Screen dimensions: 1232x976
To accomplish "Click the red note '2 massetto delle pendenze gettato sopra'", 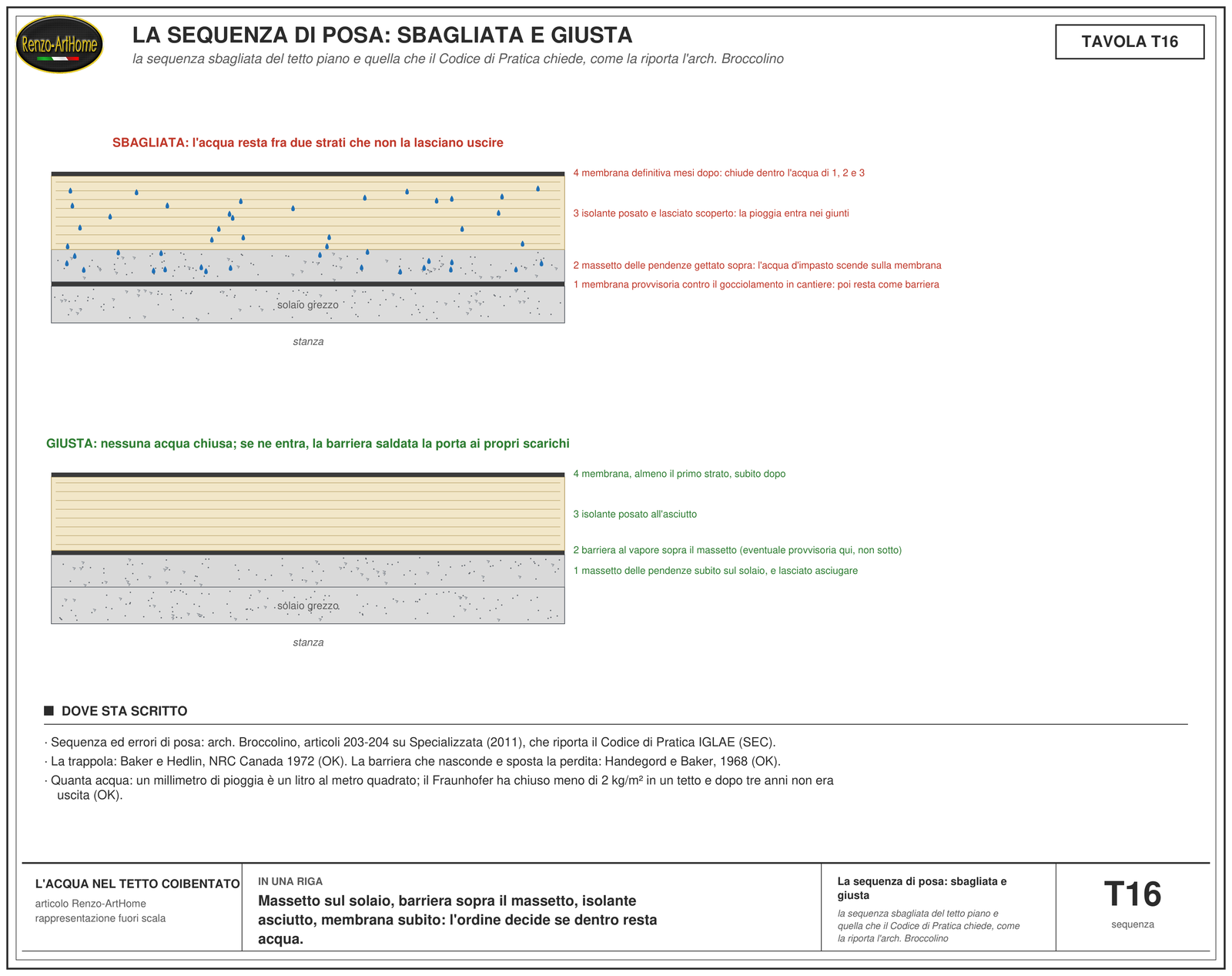I will (757, 266).
